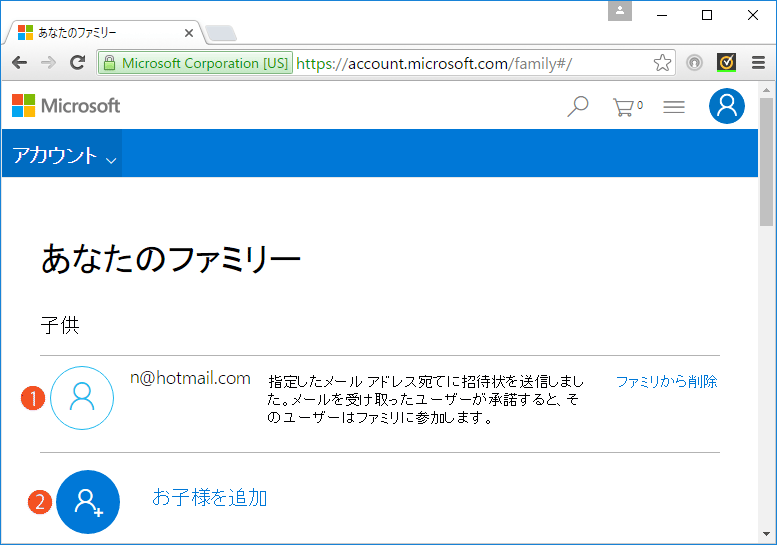777x545 pixels.
Task: Click the ファミリから削除 link
Action: [666, 382]
